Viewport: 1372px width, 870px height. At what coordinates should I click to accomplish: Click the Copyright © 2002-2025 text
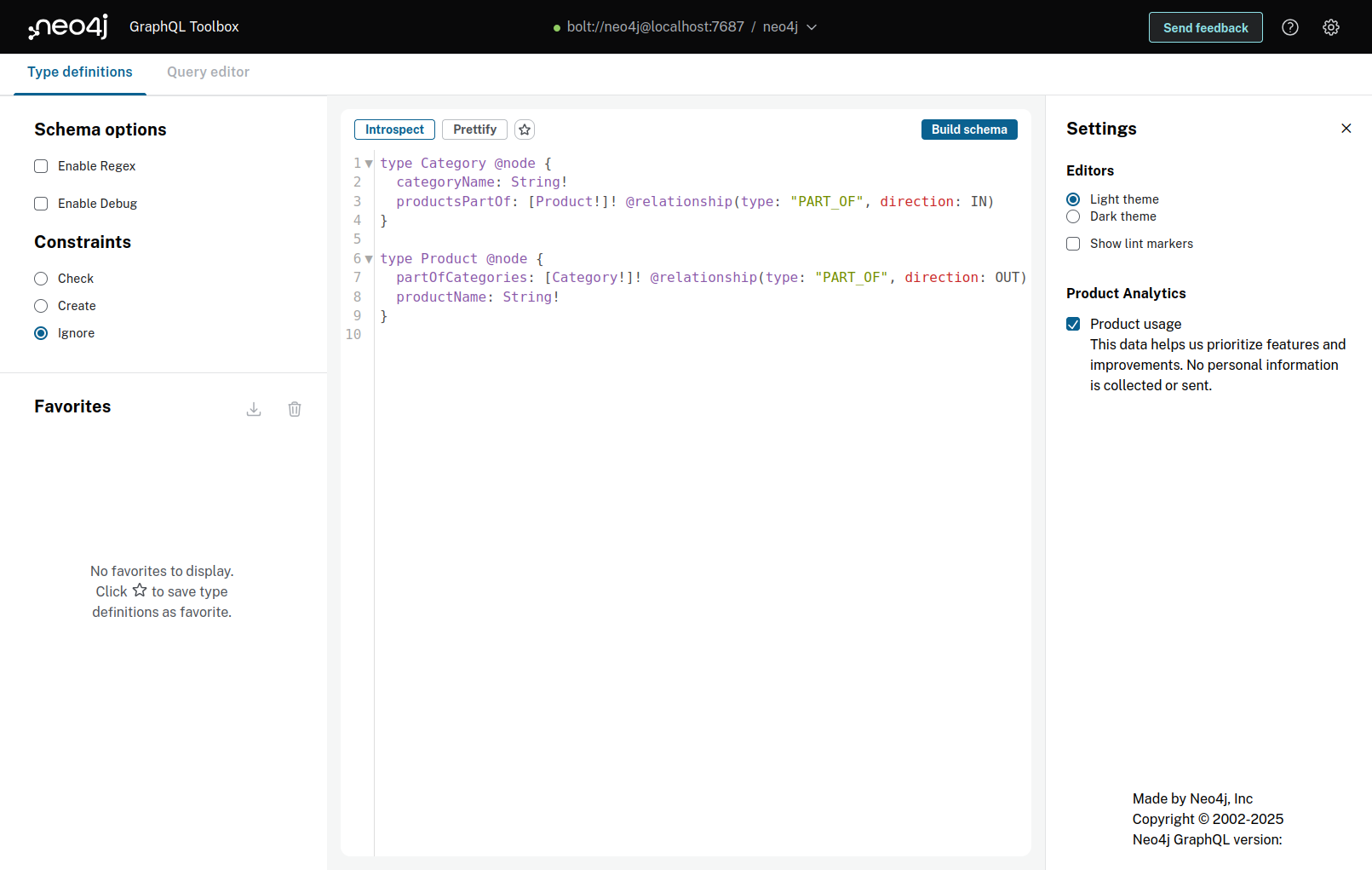(x=1208, y=819)
